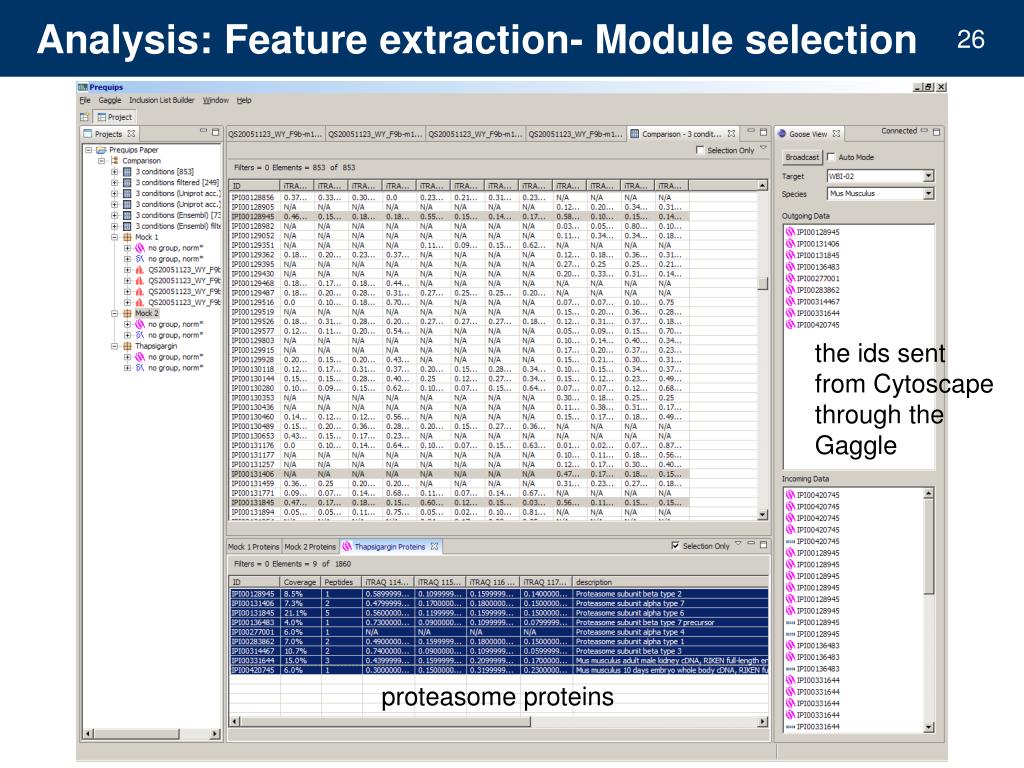
Task: Sort by the Peptides column header
Action: click(x=341, y=582)
